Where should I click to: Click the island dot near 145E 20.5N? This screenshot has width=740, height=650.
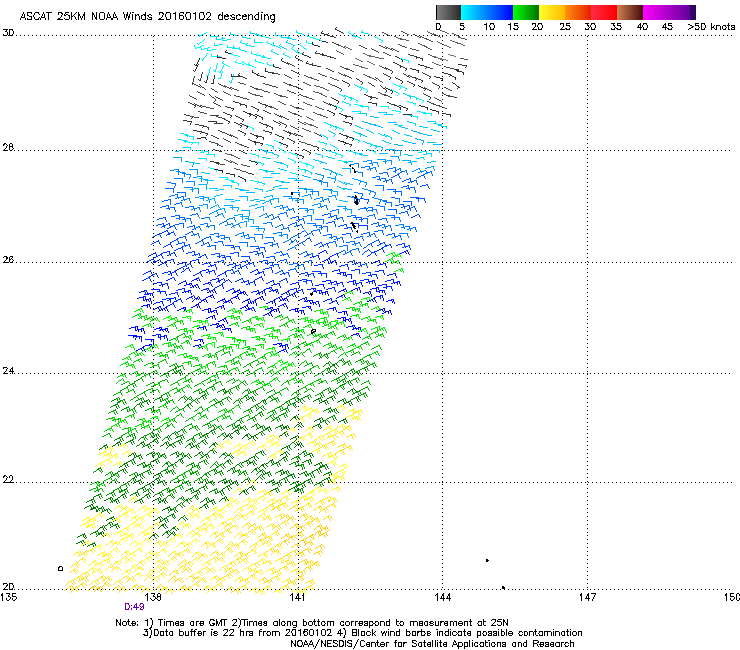pyautogui.click(x=488, y=560)
